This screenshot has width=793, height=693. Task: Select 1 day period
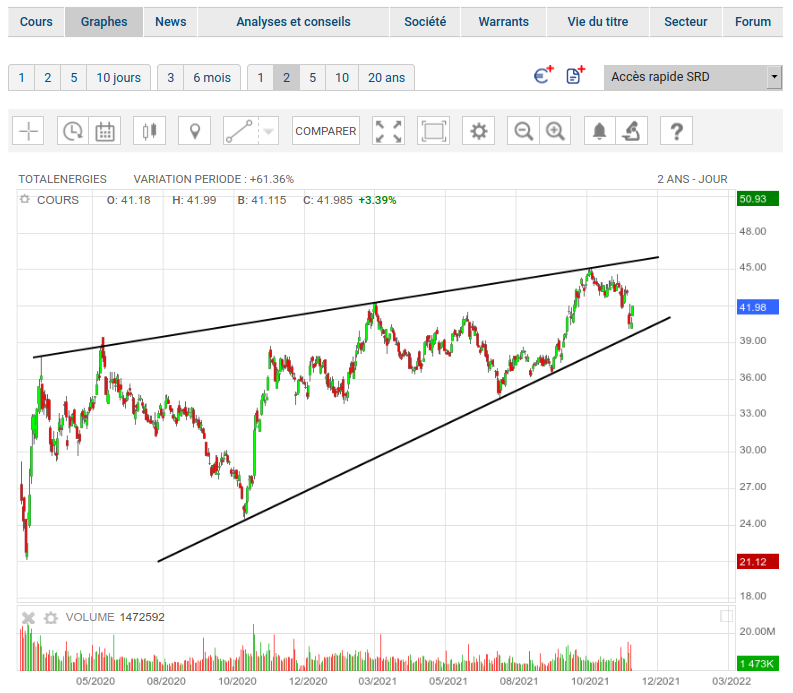(21, 77)
